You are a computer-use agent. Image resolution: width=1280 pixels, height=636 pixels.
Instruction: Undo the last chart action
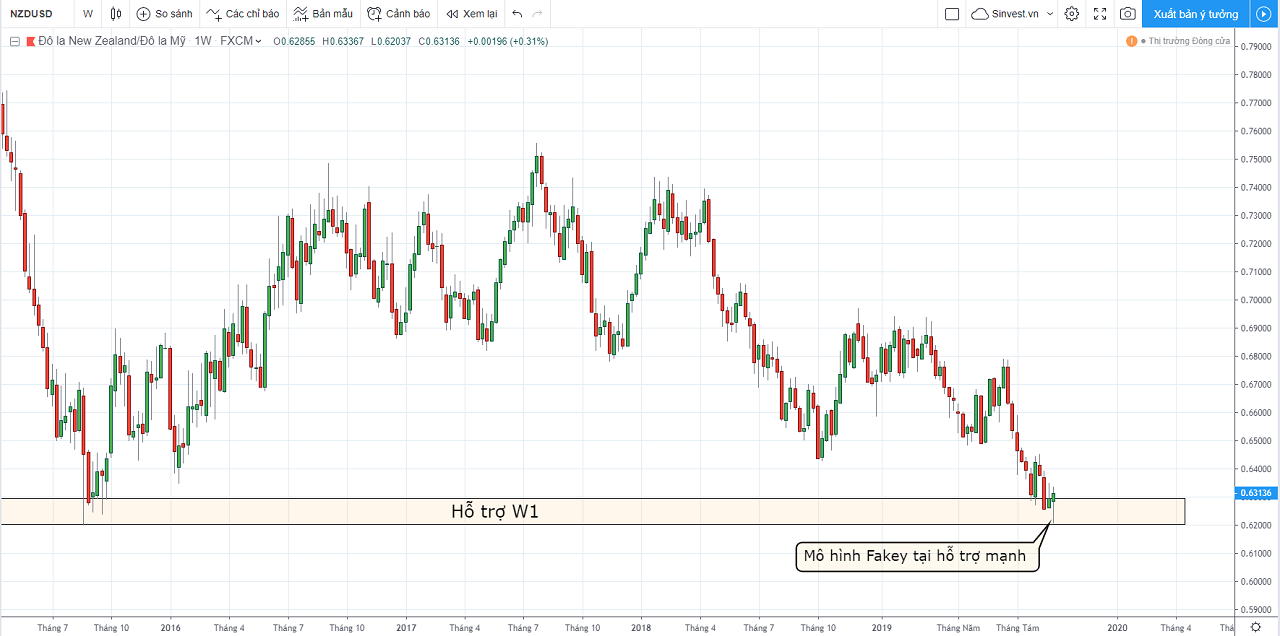tap(517, 14)
